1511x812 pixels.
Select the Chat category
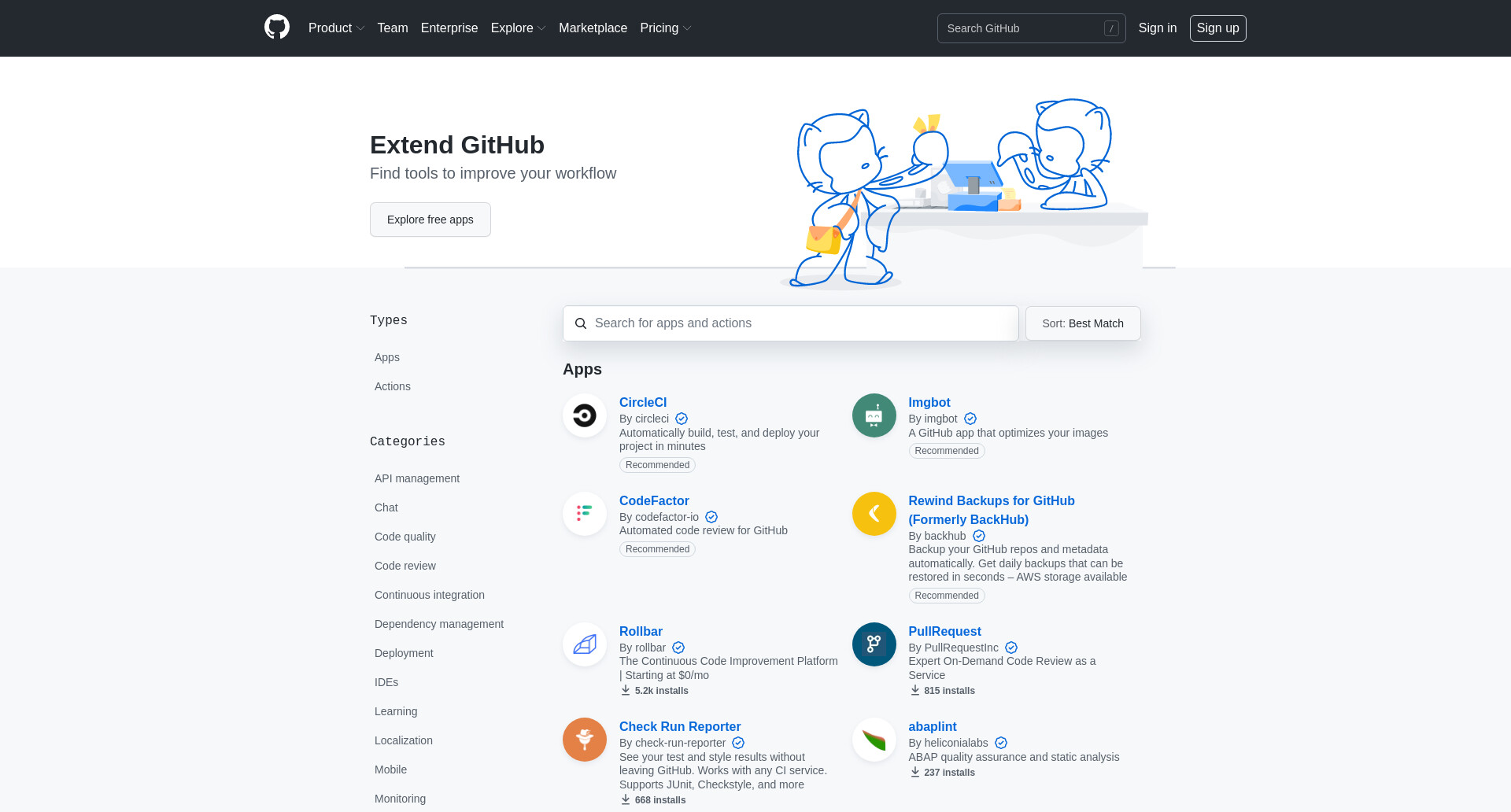(386, 507)
